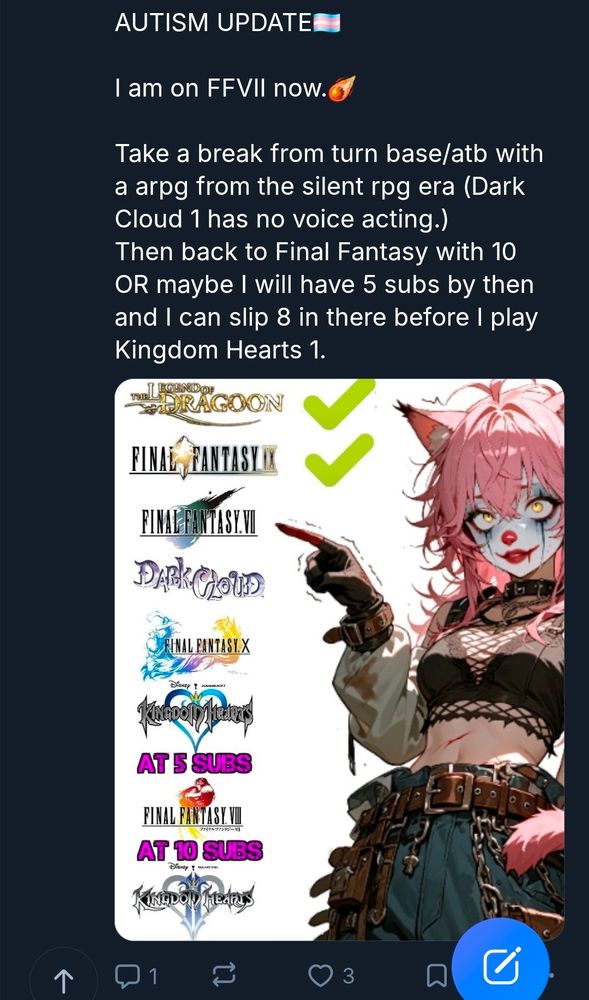Open replies with the comment bubble icon
The height and width of the screenshot is (1000, 589).
click(x=127, y=974)
